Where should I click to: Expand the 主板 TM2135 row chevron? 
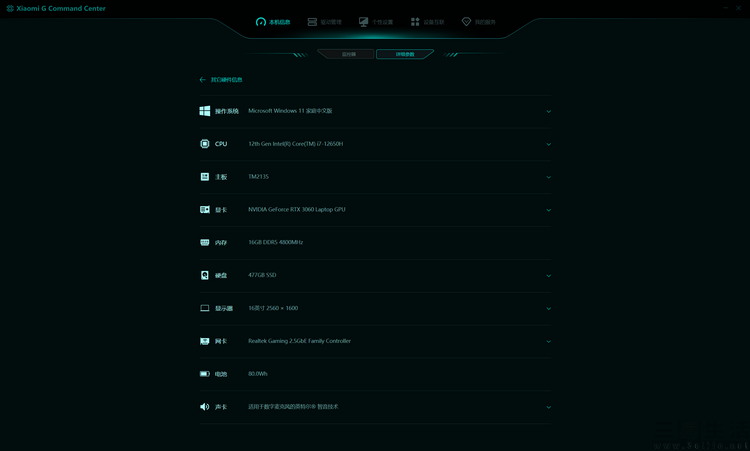coord(549,177)
